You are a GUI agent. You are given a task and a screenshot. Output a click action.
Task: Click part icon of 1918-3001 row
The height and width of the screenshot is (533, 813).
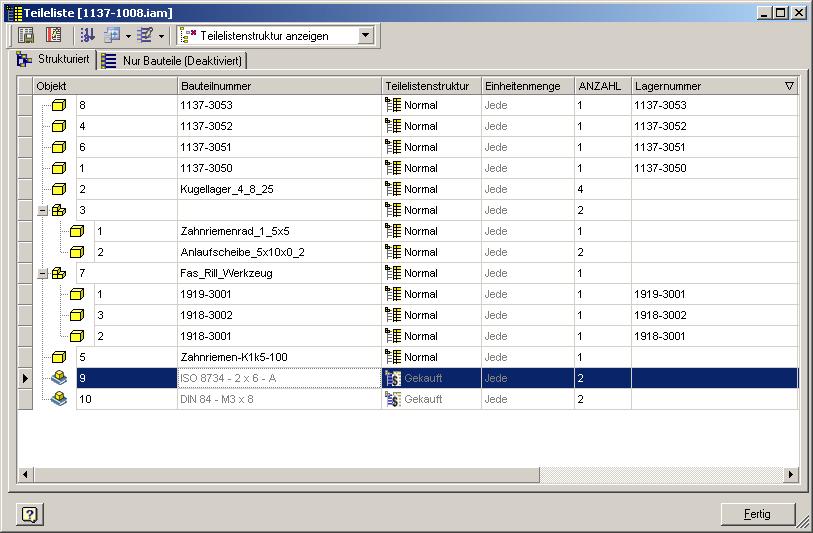(x=77, y=336)
